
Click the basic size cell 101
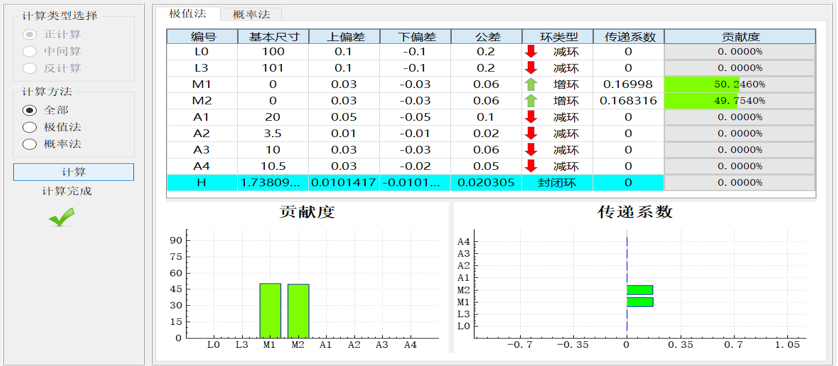click(274, 68)
